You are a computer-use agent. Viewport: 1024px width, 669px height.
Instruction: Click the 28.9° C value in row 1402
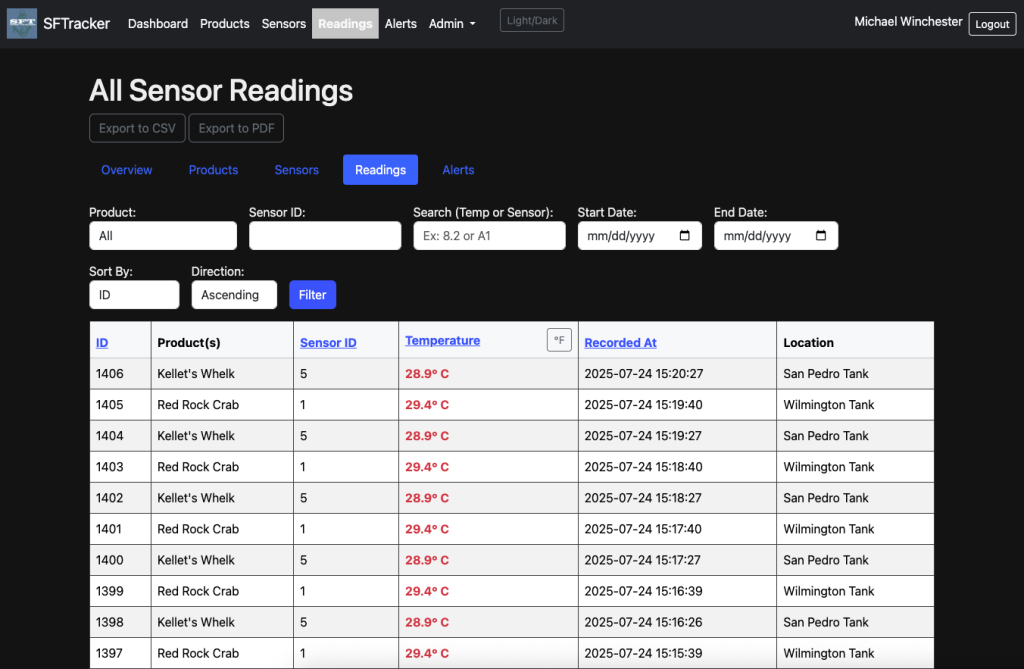point(426,498)
